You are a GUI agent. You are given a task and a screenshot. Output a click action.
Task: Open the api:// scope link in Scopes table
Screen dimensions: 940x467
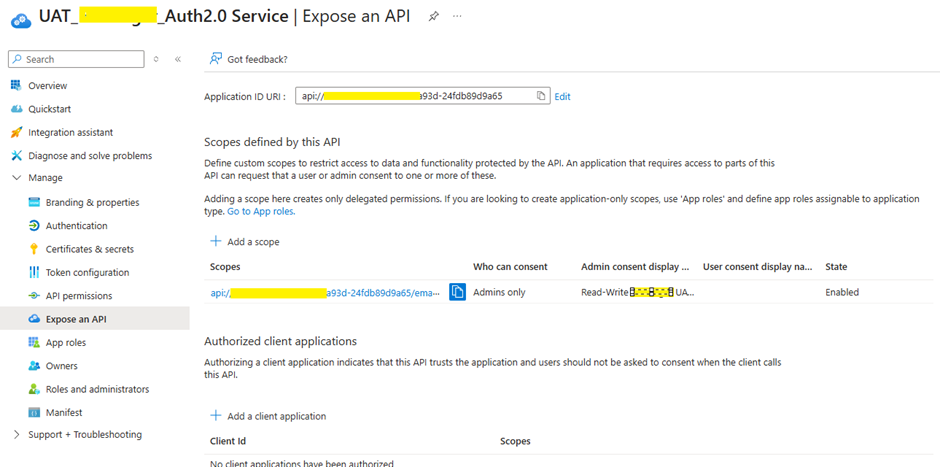(x=325, y=293)
